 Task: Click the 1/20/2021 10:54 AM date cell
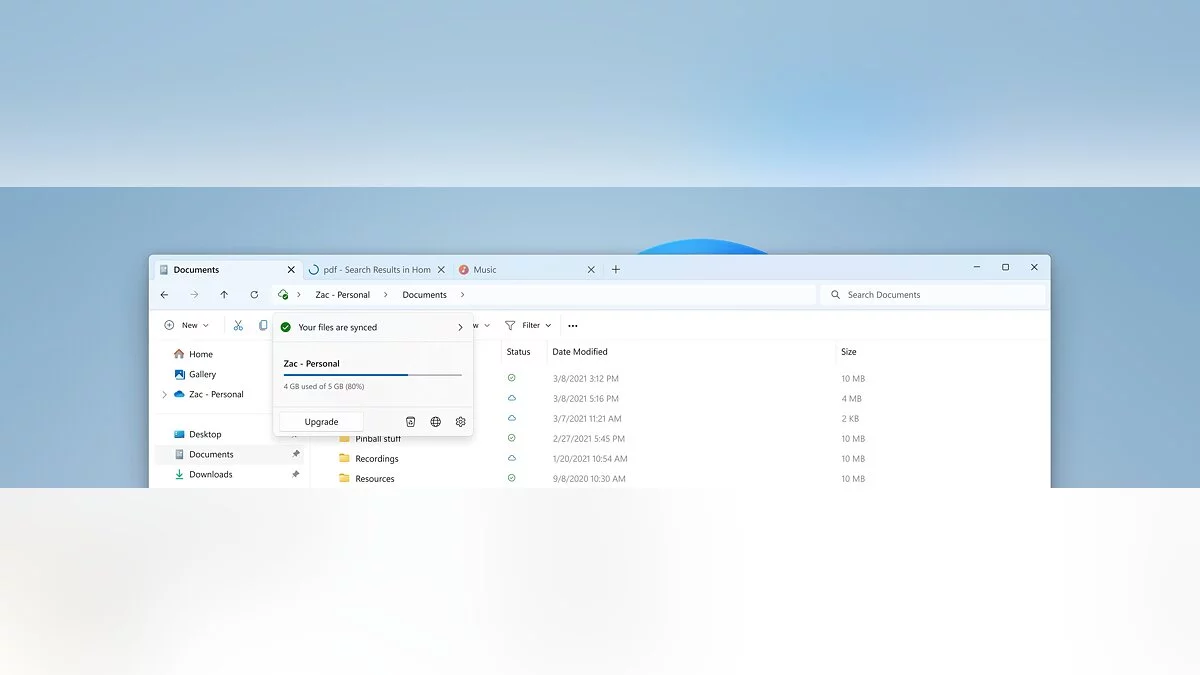590,458
